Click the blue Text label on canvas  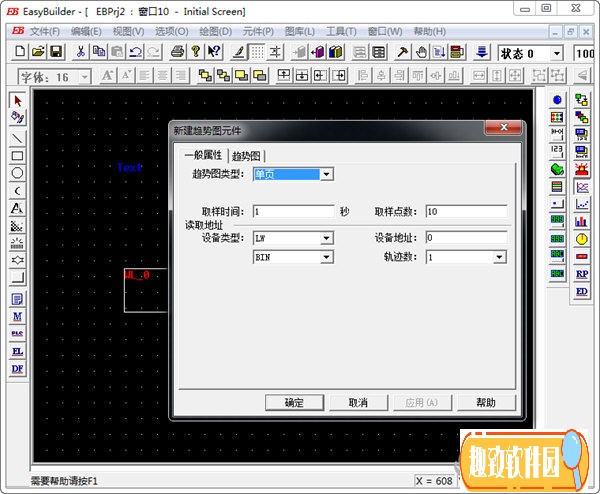pos(130,168)
